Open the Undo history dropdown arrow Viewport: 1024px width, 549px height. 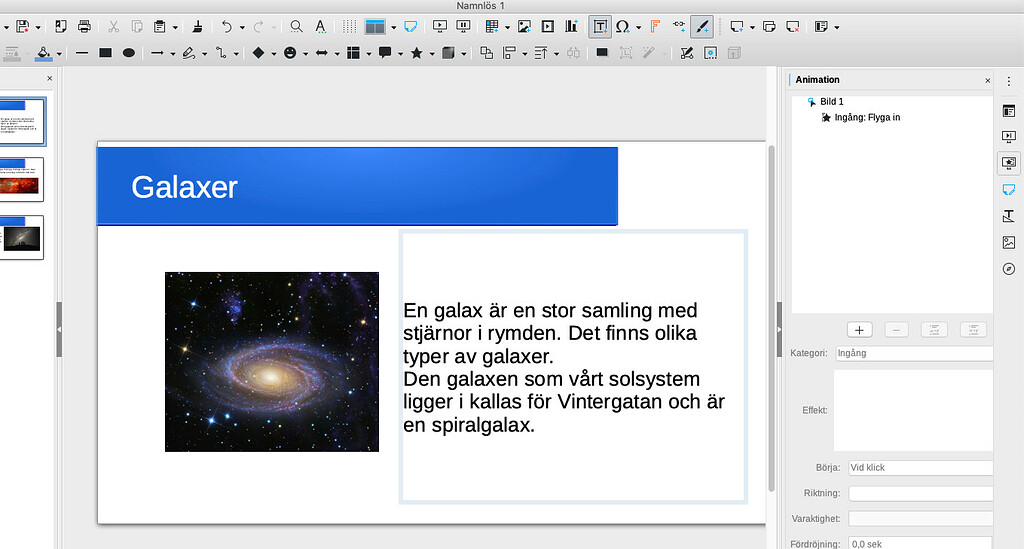click(x=242, y=27)
